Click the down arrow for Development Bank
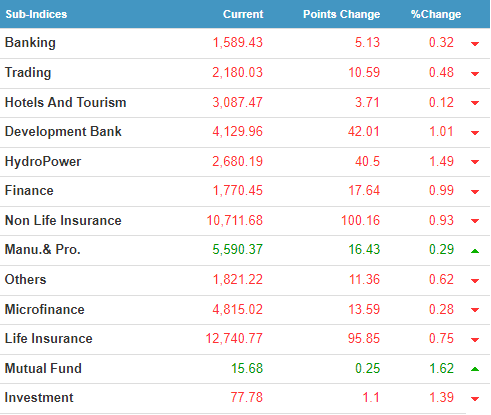Image resolution: width=491 pixels, height=415 pixels. tap(475, 133)
